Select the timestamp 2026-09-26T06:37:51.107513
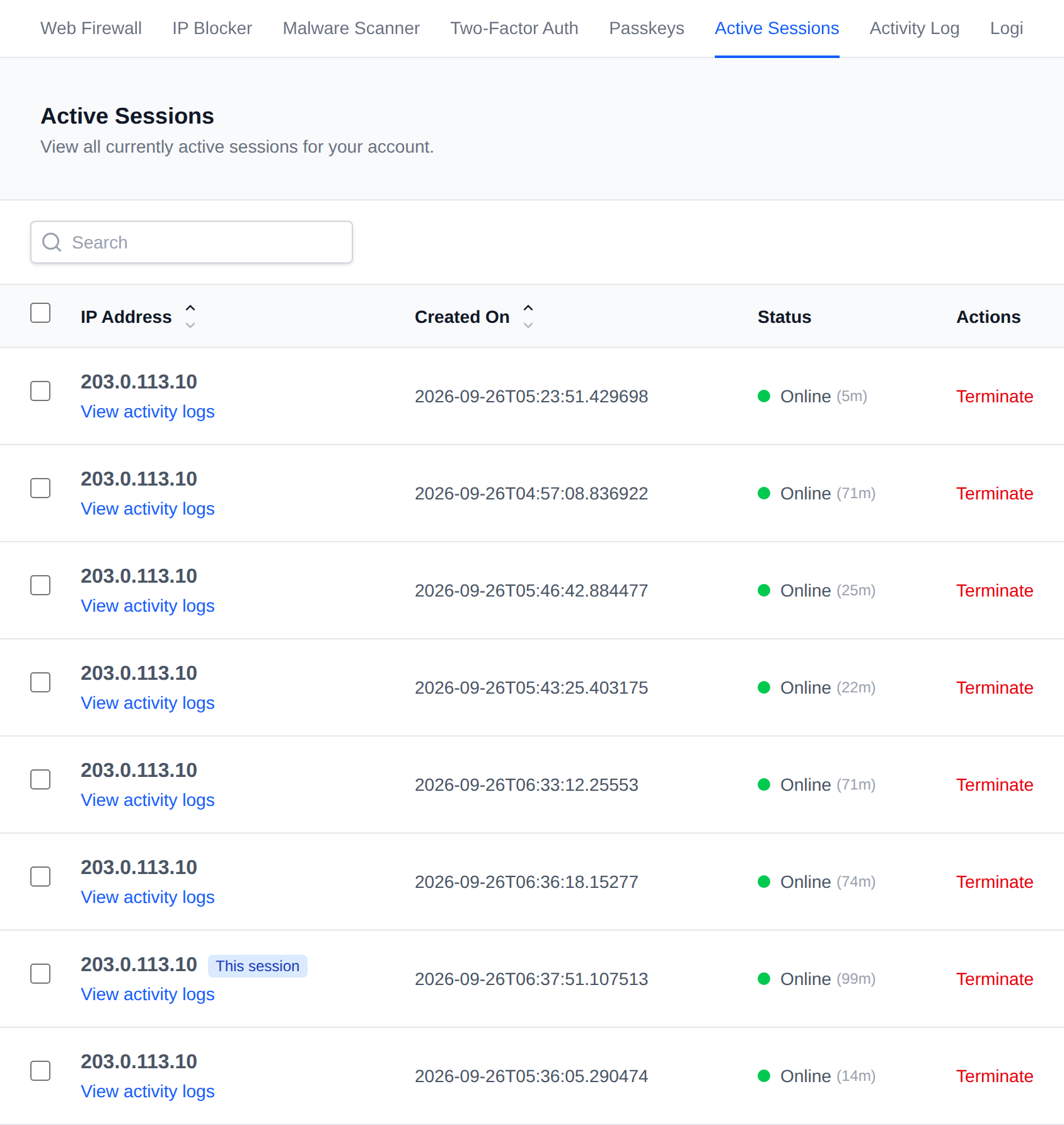This screenshot has height=1125, width=1064. click(531, 979)
